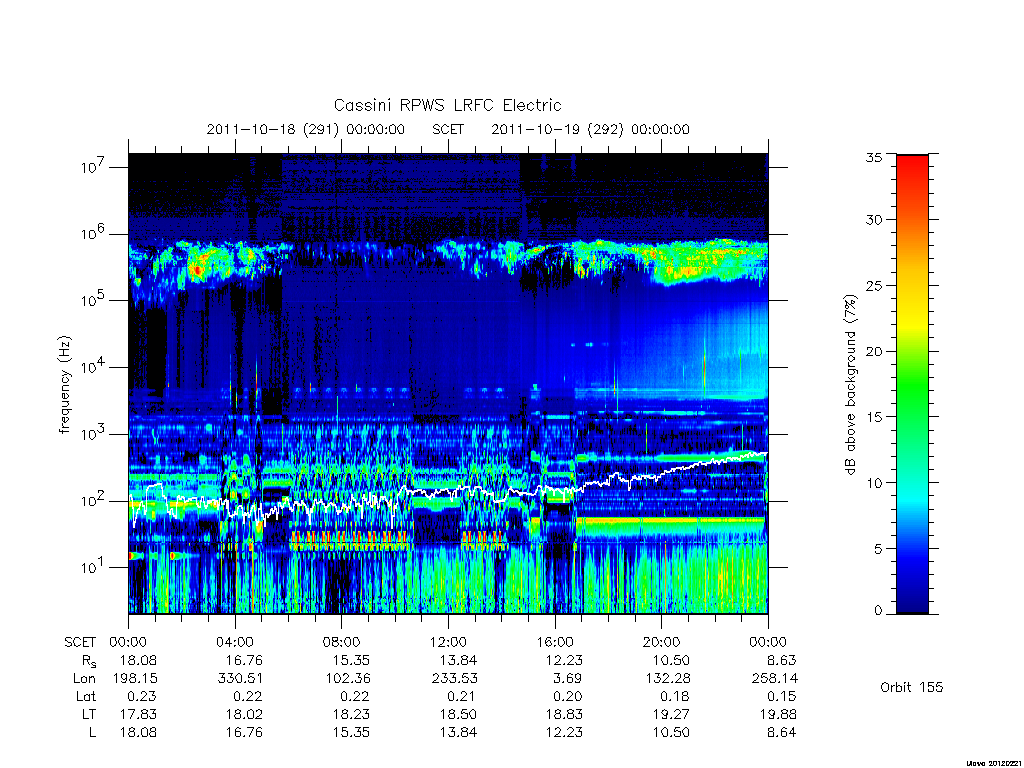Click the 5 tick on the color scale
1024x768 pixels.
[x=878, y=549]
